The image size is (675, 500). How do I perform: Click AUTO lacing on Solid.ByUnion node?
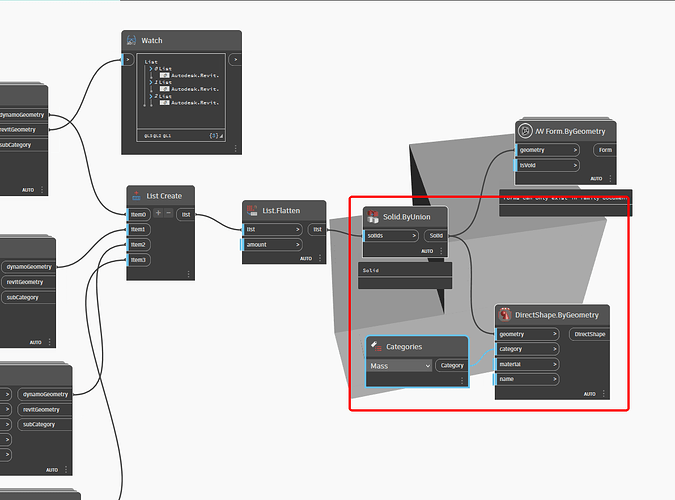(x=427, y=251)
